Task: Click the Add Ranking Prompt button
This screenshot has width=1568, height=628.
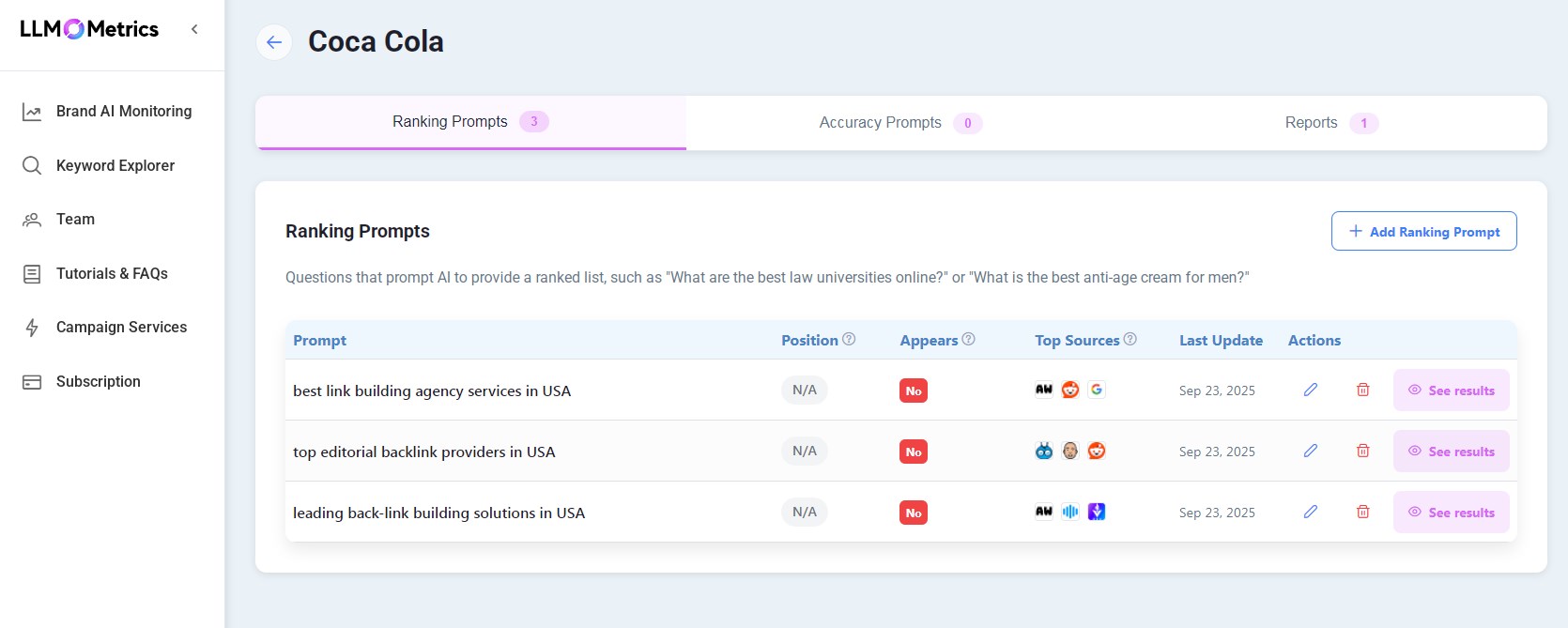Action: (1423, 232)
